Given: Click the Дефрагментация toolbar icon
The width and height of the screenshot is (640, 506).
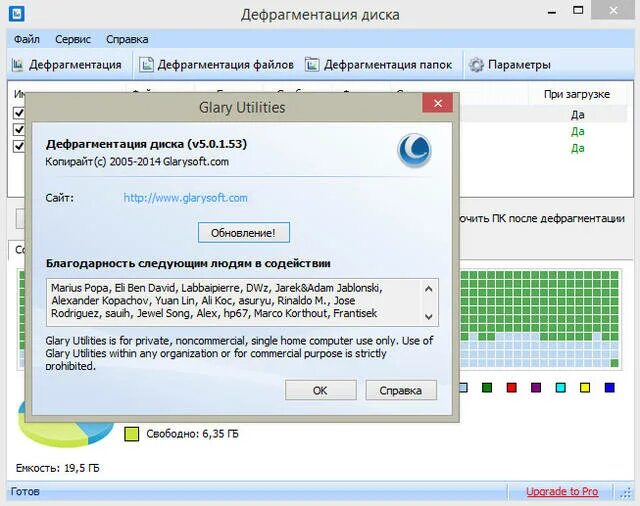Looking at the screenshot, I should pyautogui.click(x=17, y=65).
